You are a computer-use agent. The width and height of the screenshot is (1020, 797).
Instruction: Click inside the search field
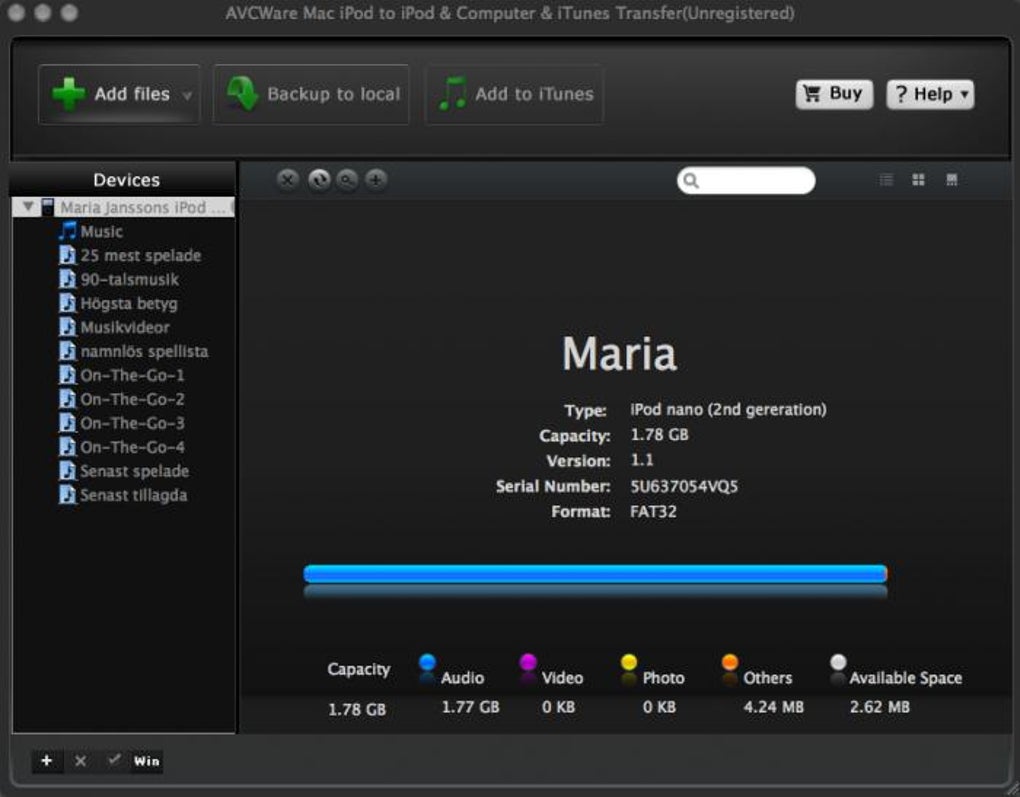746,180
